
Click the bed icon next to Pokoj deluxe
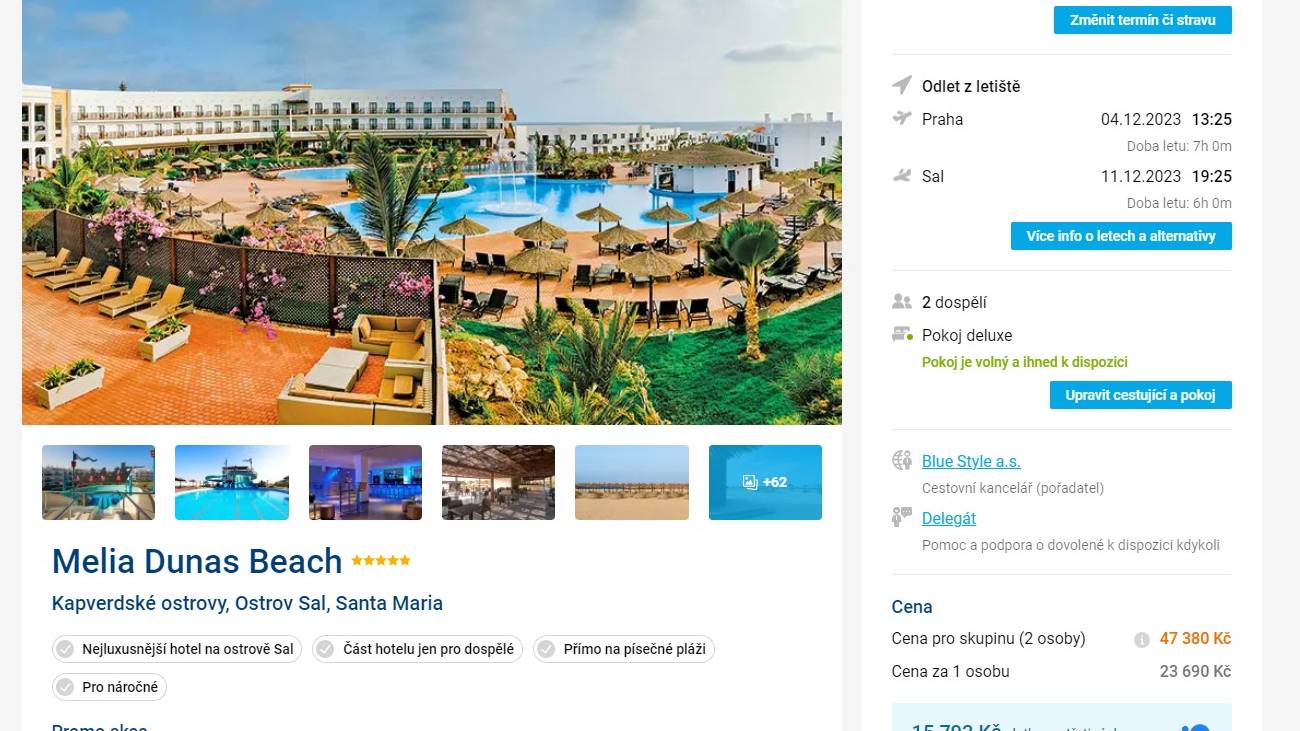point(902,335)
